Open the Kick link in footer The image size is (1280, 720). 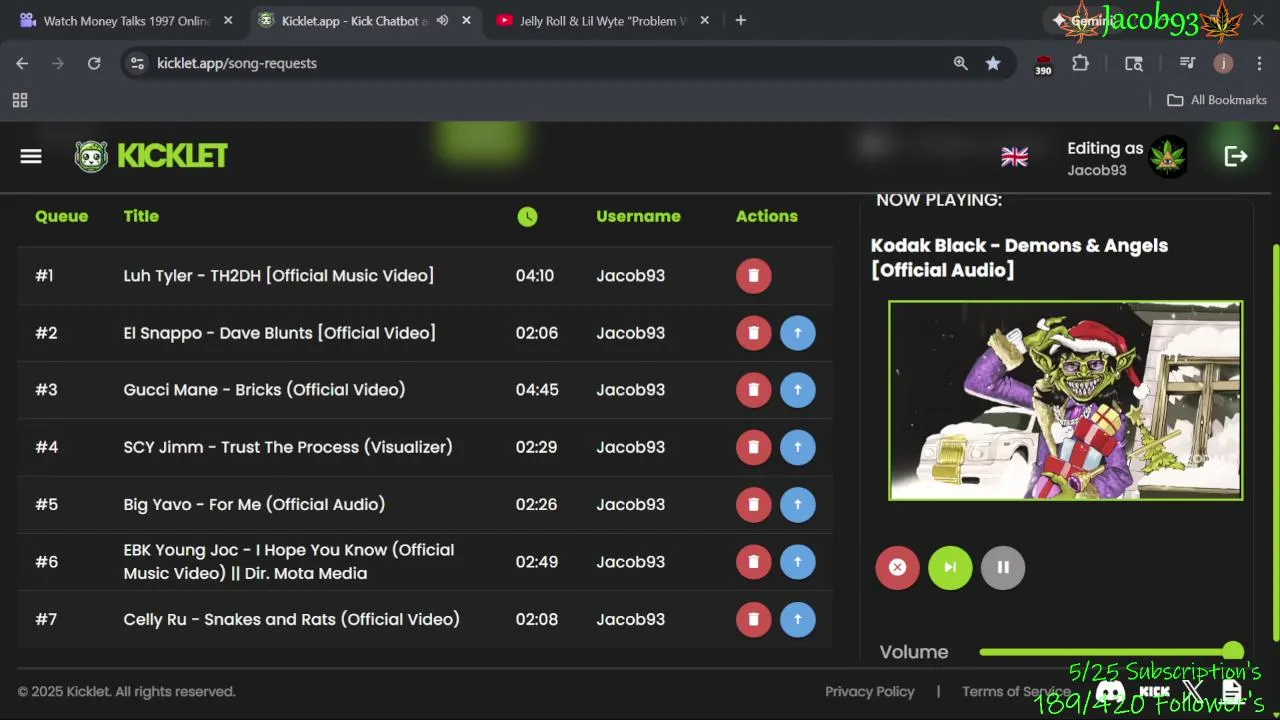(x=1154, y=691)
